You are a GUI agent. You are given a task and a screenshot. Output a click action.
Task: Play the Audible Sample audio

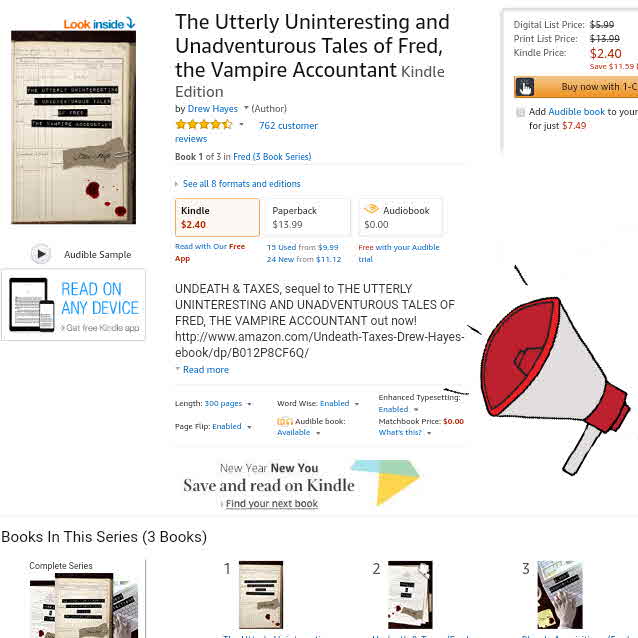(41, 253)
